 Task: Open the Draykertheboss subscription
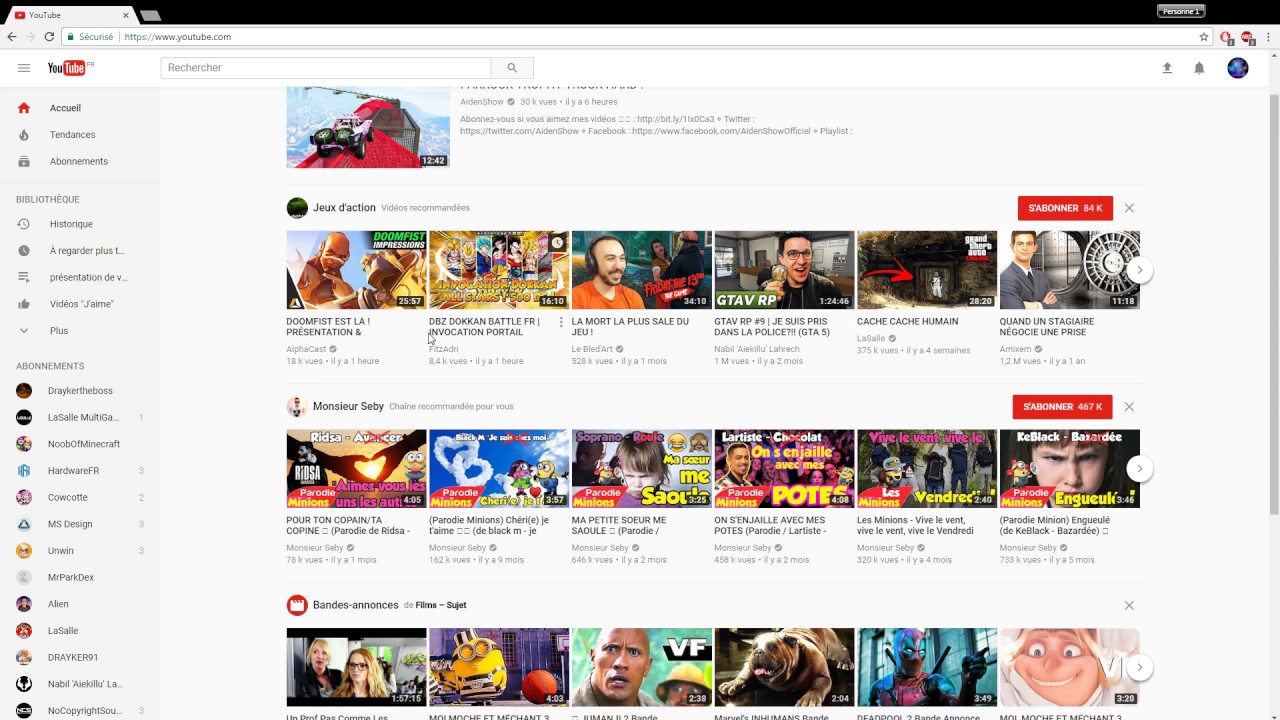[x=80, y=391]
